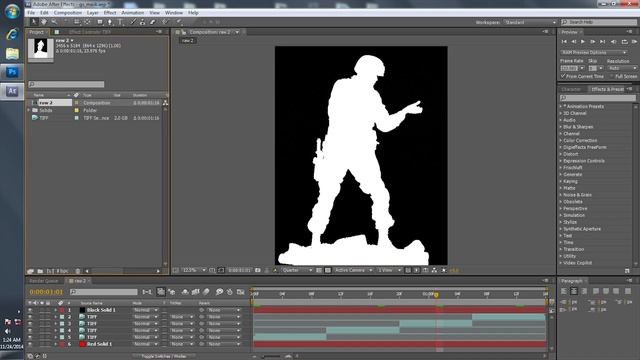
Task: Select the Clone Stamp tool
Action: click(142, 22)
